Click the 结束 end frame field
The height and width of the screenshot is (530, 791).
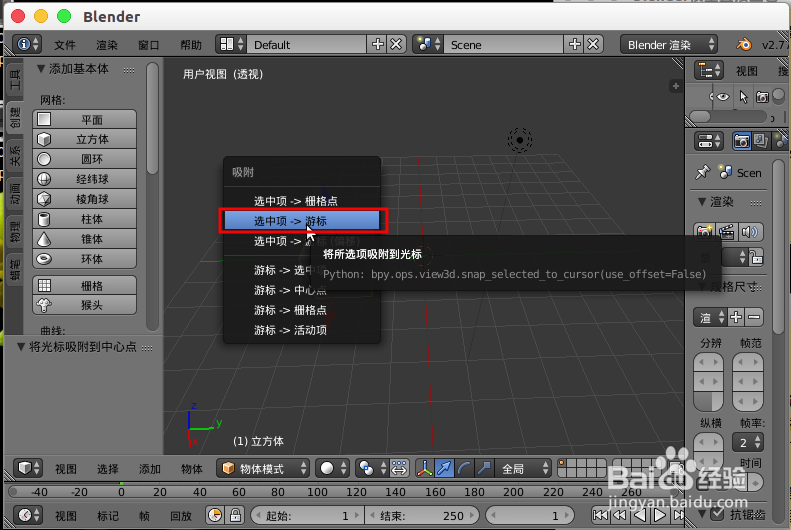[421, 515]
